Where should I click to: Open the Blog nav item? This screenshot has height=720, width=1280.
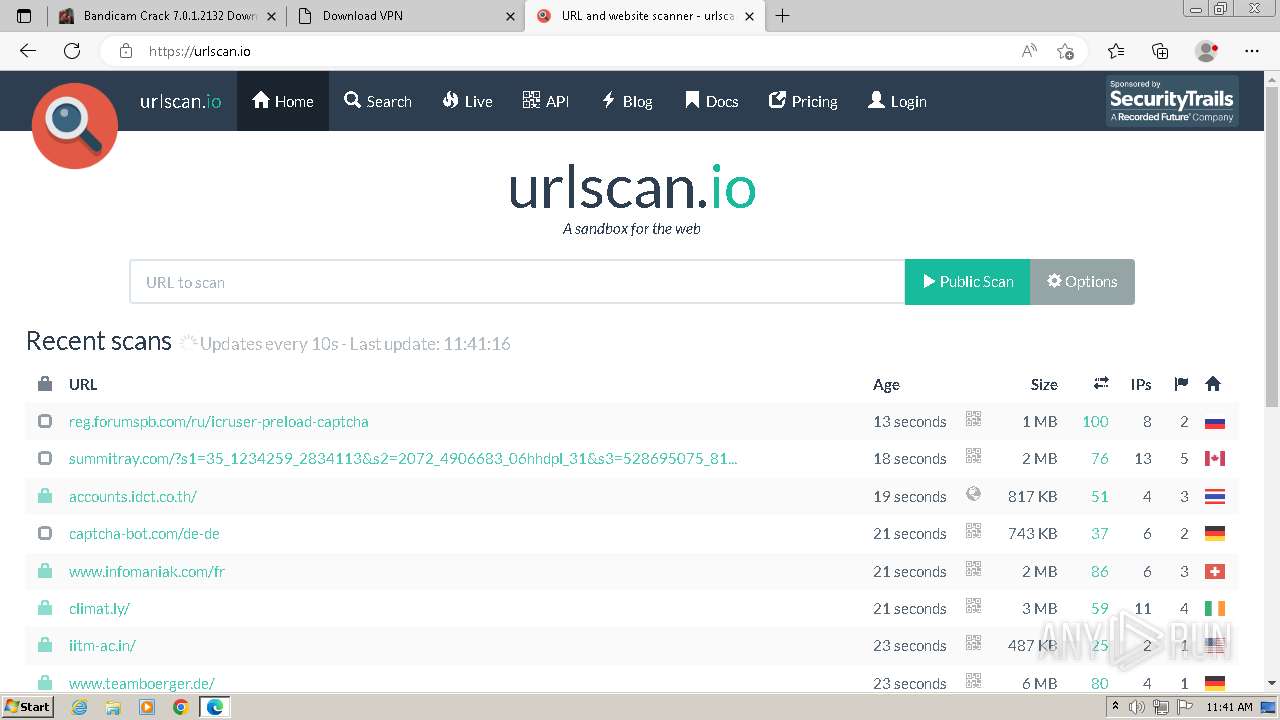pos(626,101)
